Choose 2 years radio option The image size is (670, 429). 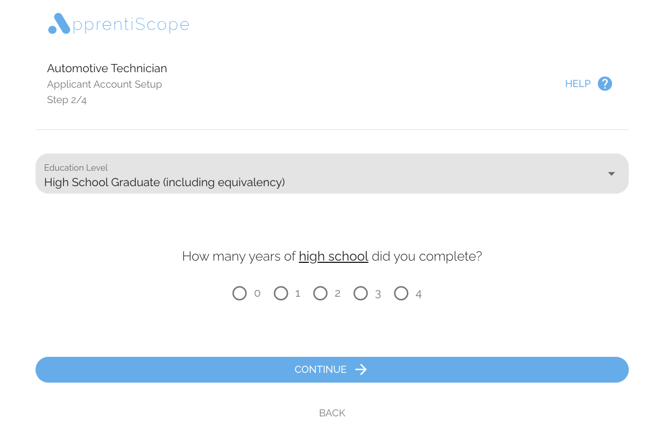tap(320, 293)
